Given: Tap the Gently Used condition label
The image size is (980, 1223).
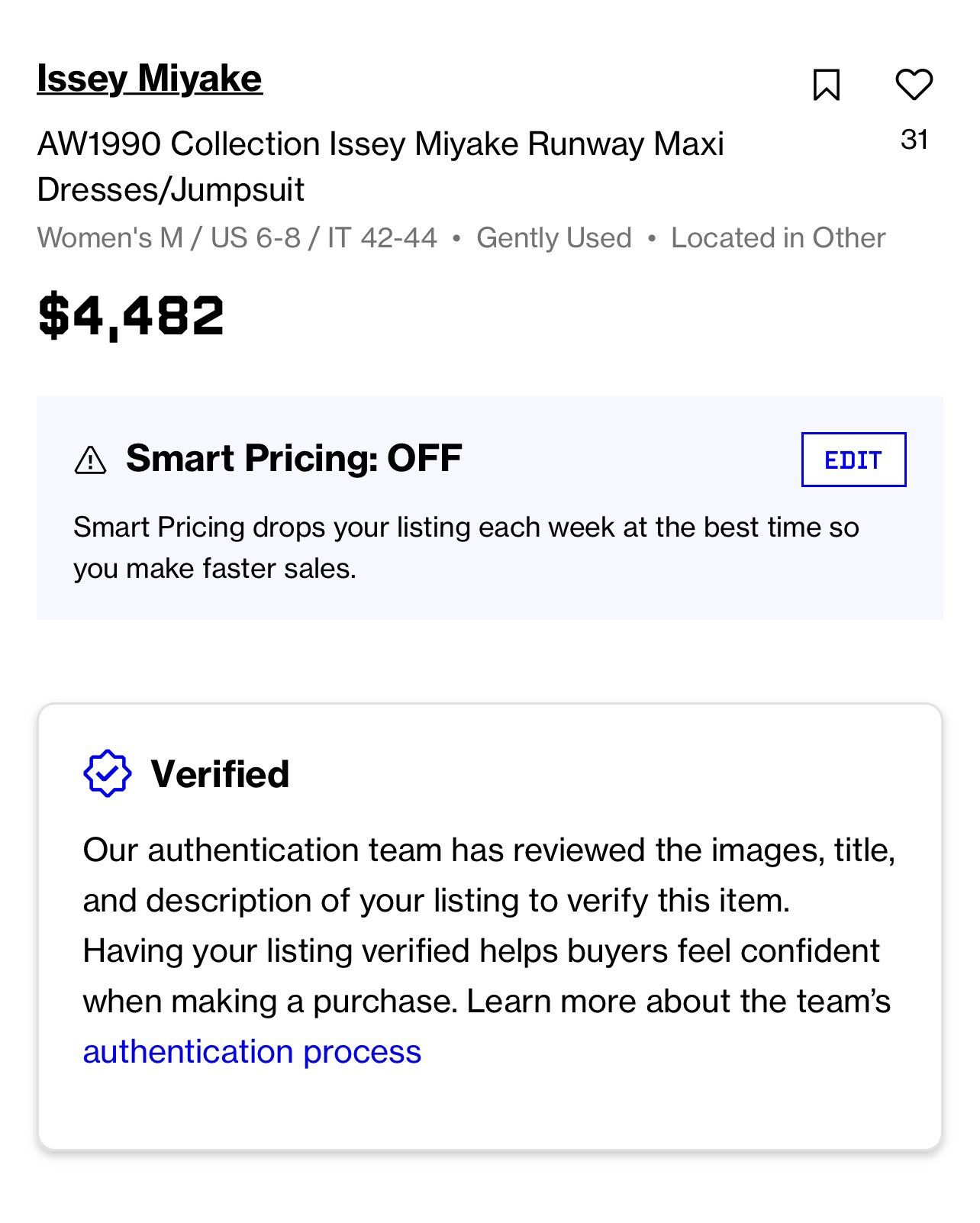Looking at the screenshot, I should coord(554,238).
